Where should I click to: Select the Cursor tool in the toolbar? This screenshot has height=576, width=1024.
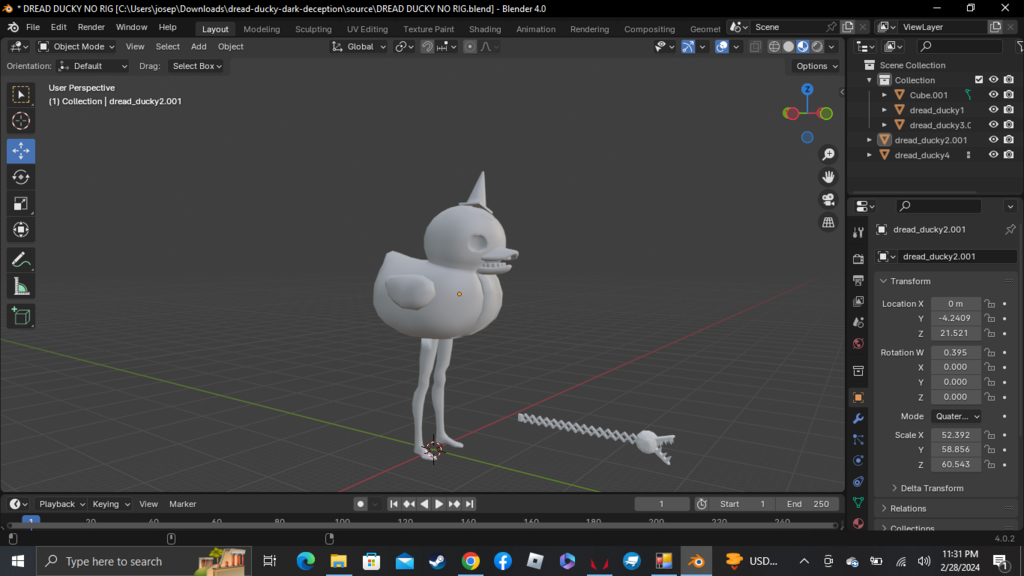click(21, 121)
